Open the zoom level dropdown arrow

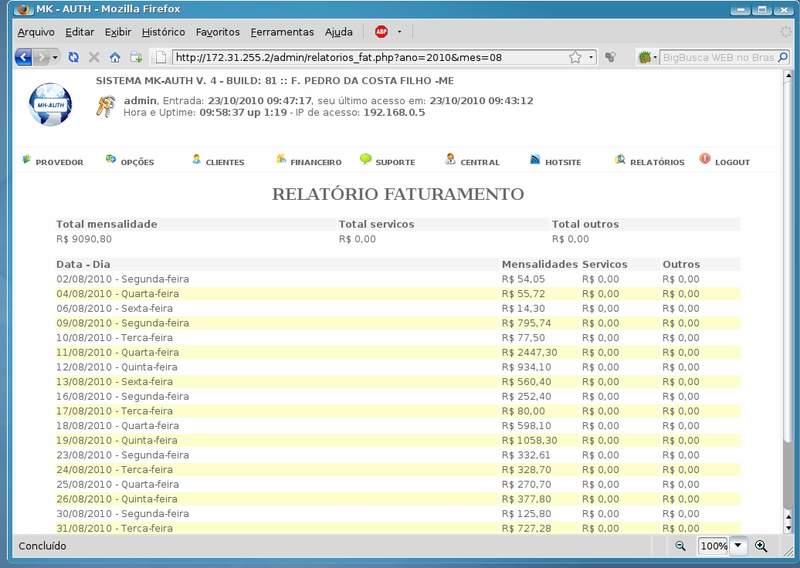point(738,546)
